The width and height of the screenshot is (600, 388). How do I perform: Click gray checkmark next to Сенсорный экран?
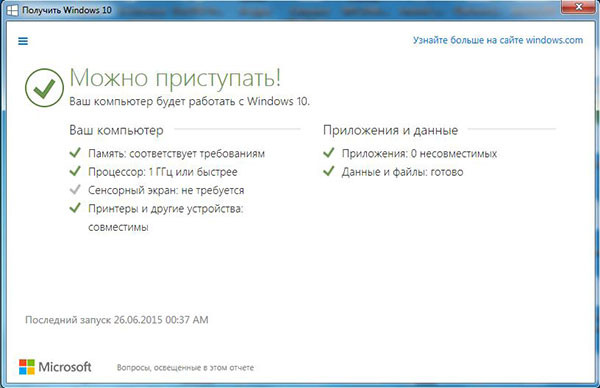tap(75, 189)
